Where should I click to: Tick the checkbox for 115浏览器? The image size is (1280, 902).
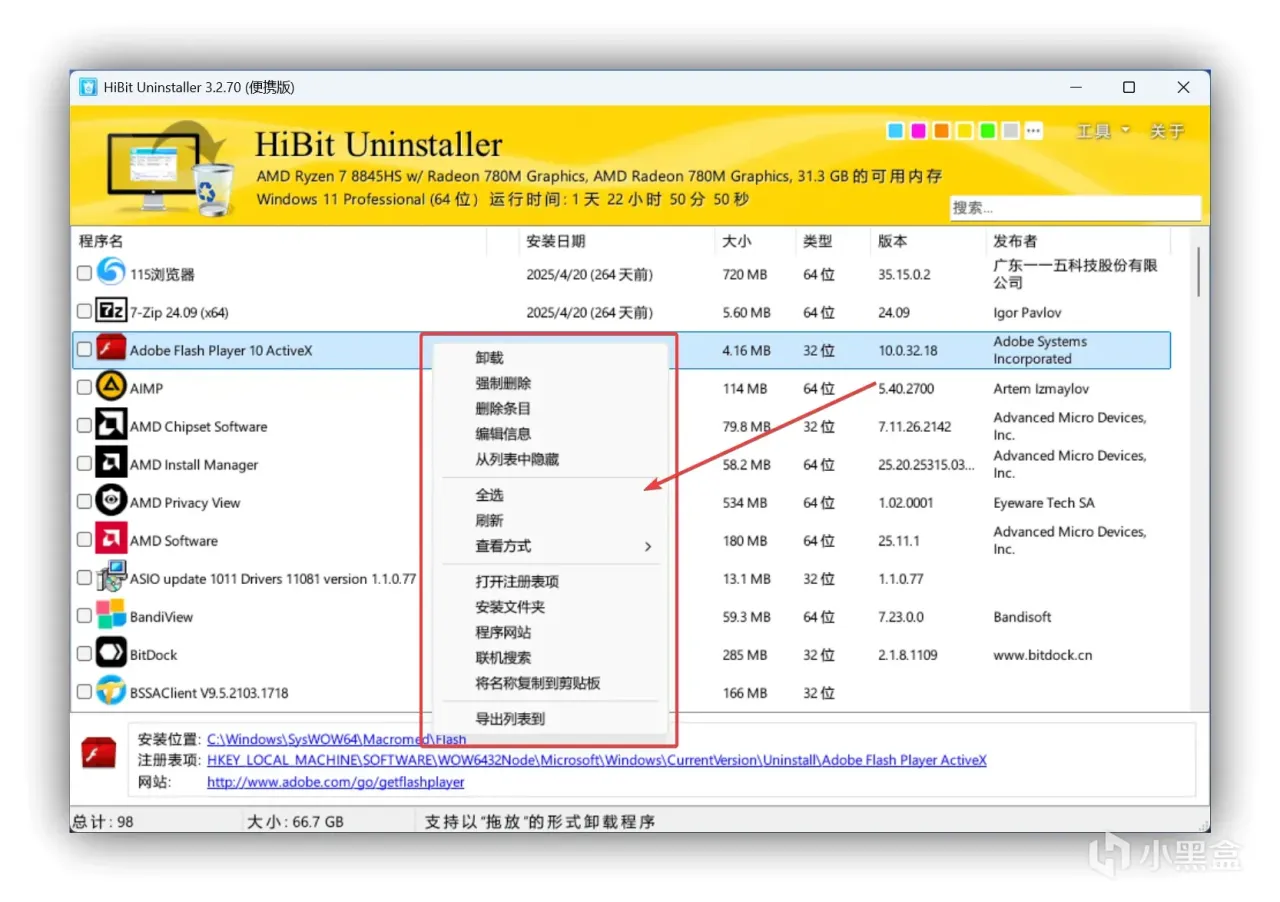pos(84,273)
